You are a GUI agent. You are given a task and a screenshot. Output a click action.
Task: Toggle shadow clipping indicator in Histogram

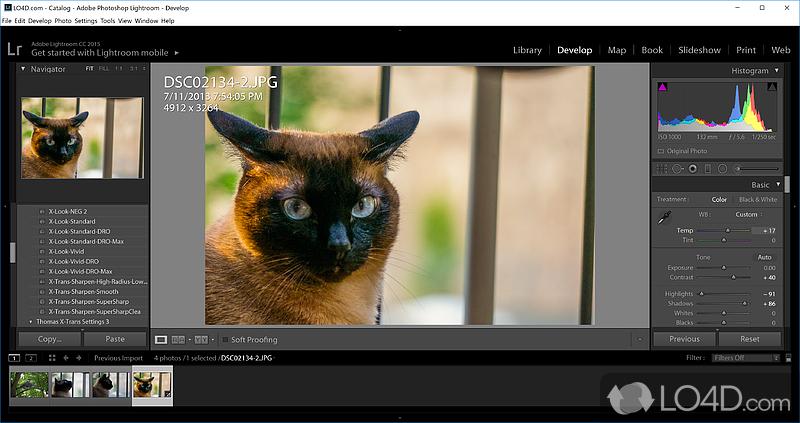[x=662, y=87]
